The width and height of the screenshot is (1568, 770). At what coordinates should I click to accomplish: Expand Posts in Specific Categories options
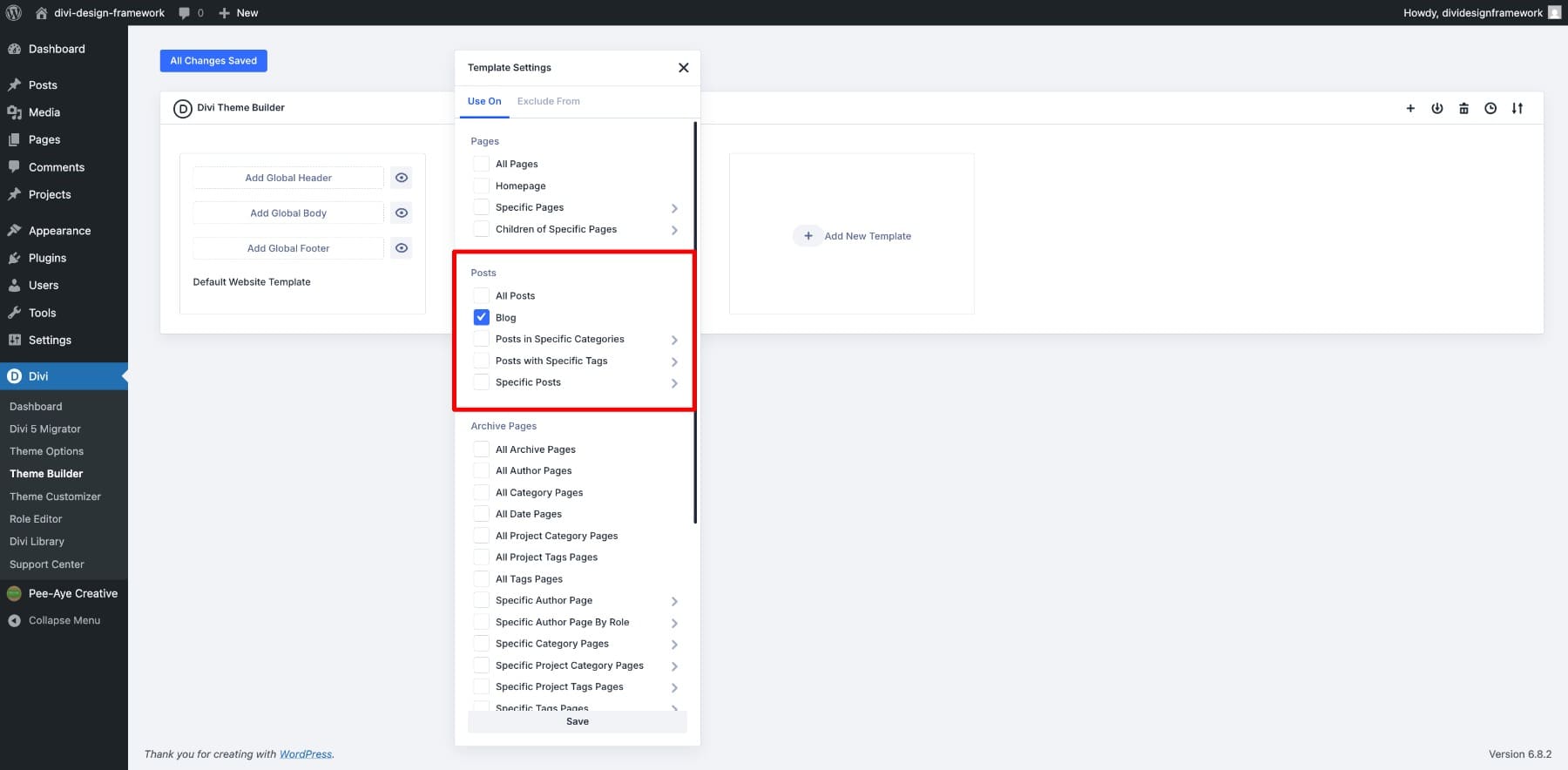(x=674, y=340)
